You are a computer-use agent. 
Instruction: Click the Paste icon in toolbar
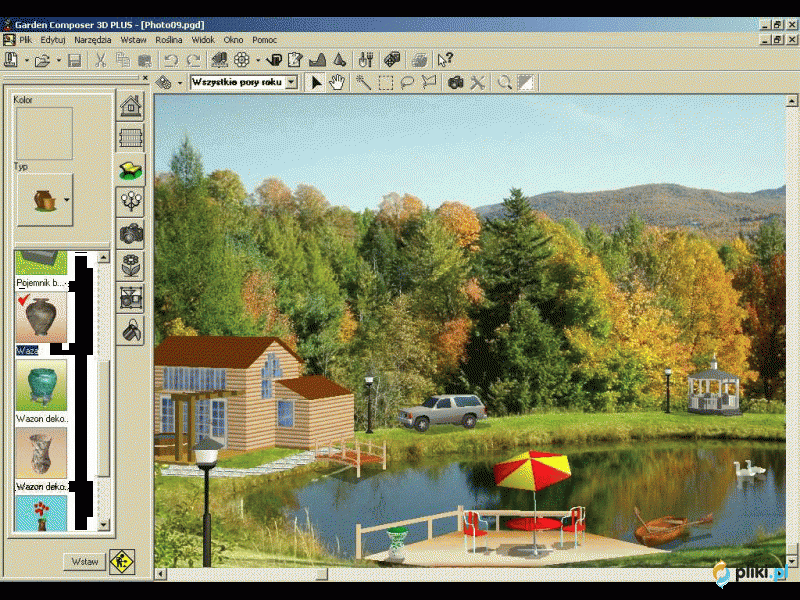click(145, 61)
